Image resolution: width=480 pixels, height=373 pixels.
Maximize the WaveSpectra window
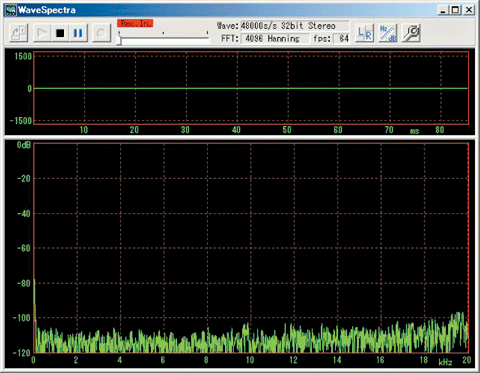pos(455,10)
